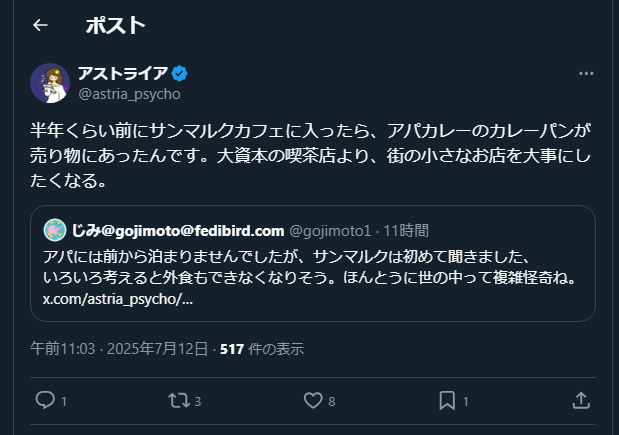Click the ポスト page heading
Screen dimensions: 619x435
point(115,25)
